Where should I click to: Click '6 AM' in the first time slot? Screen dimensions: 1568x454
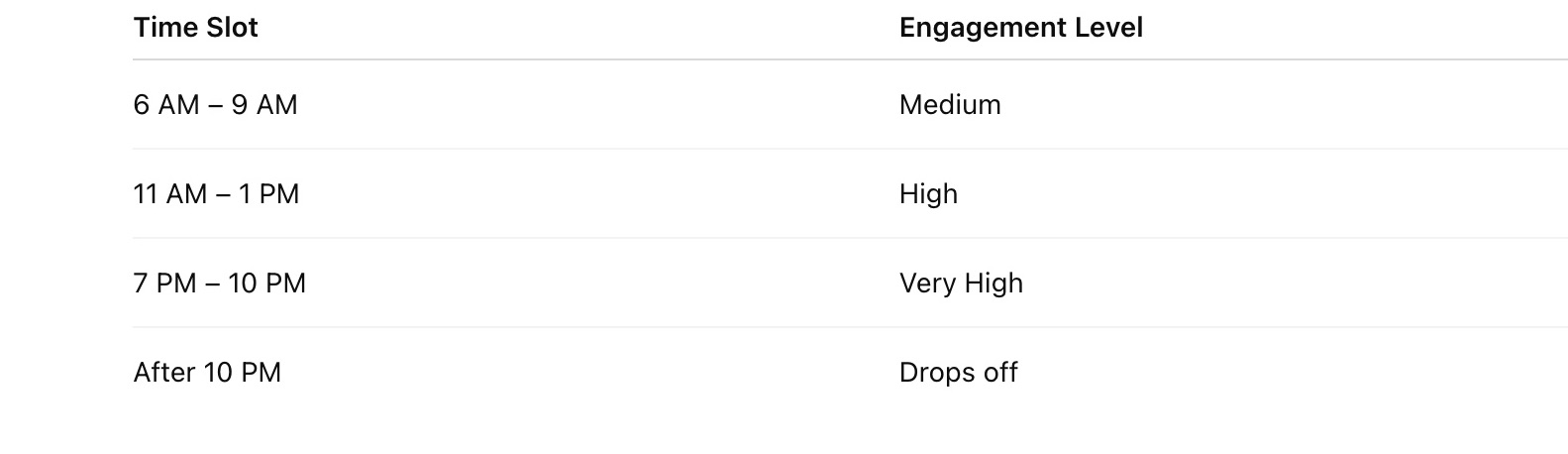[166, 105]
